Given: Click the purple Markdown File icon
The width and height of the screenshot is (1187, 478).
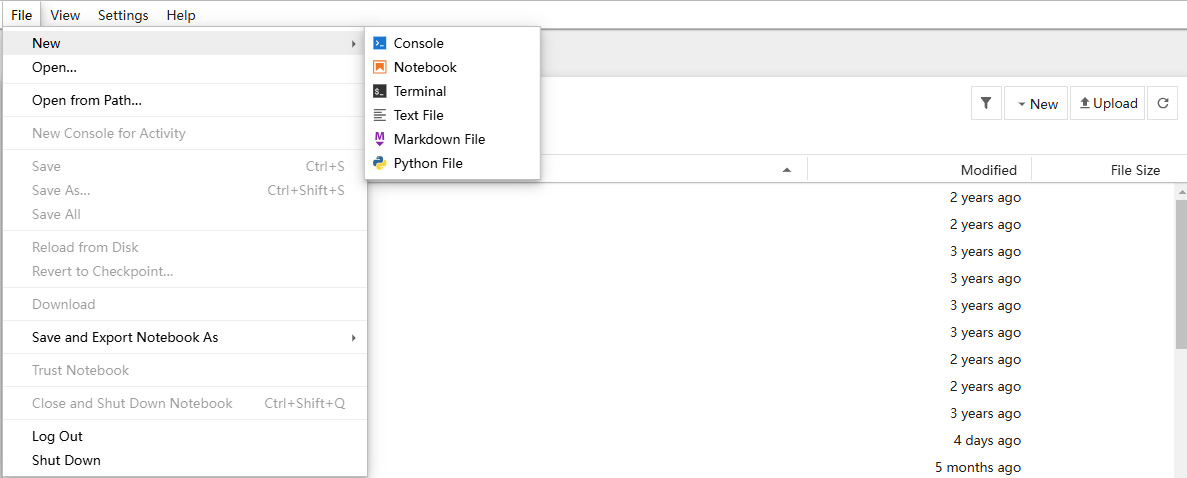Looking at the screenshot, I should (380, 139).
